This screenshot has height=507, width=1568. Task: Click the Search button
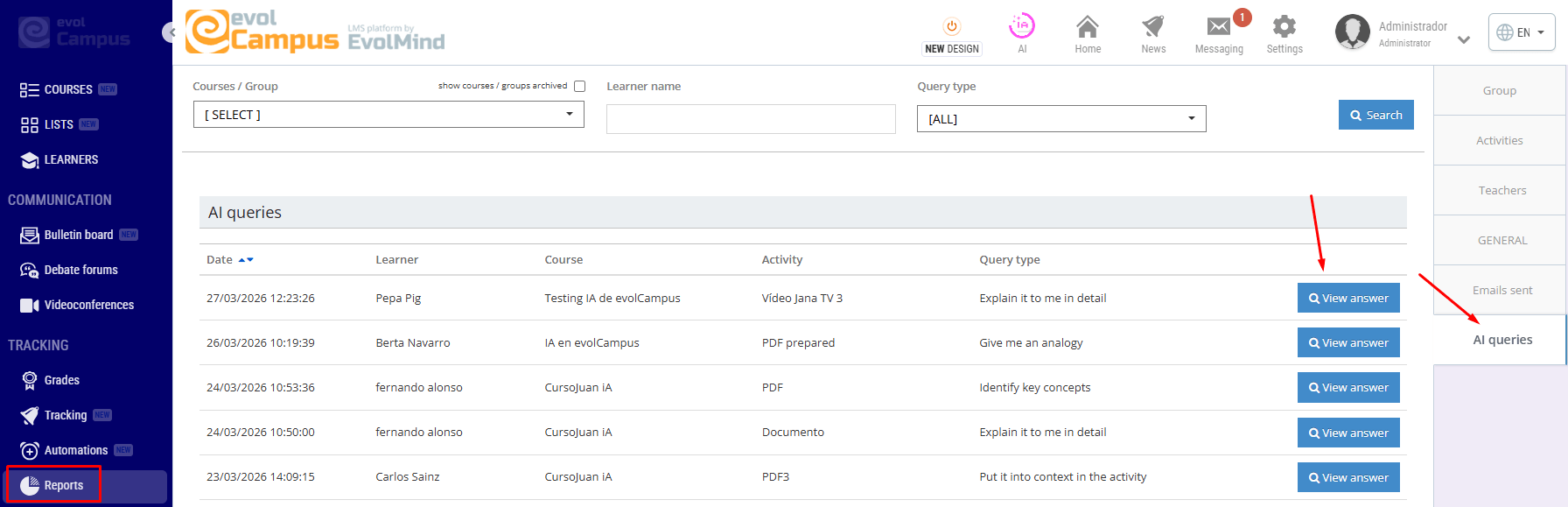click(1375, 115)
